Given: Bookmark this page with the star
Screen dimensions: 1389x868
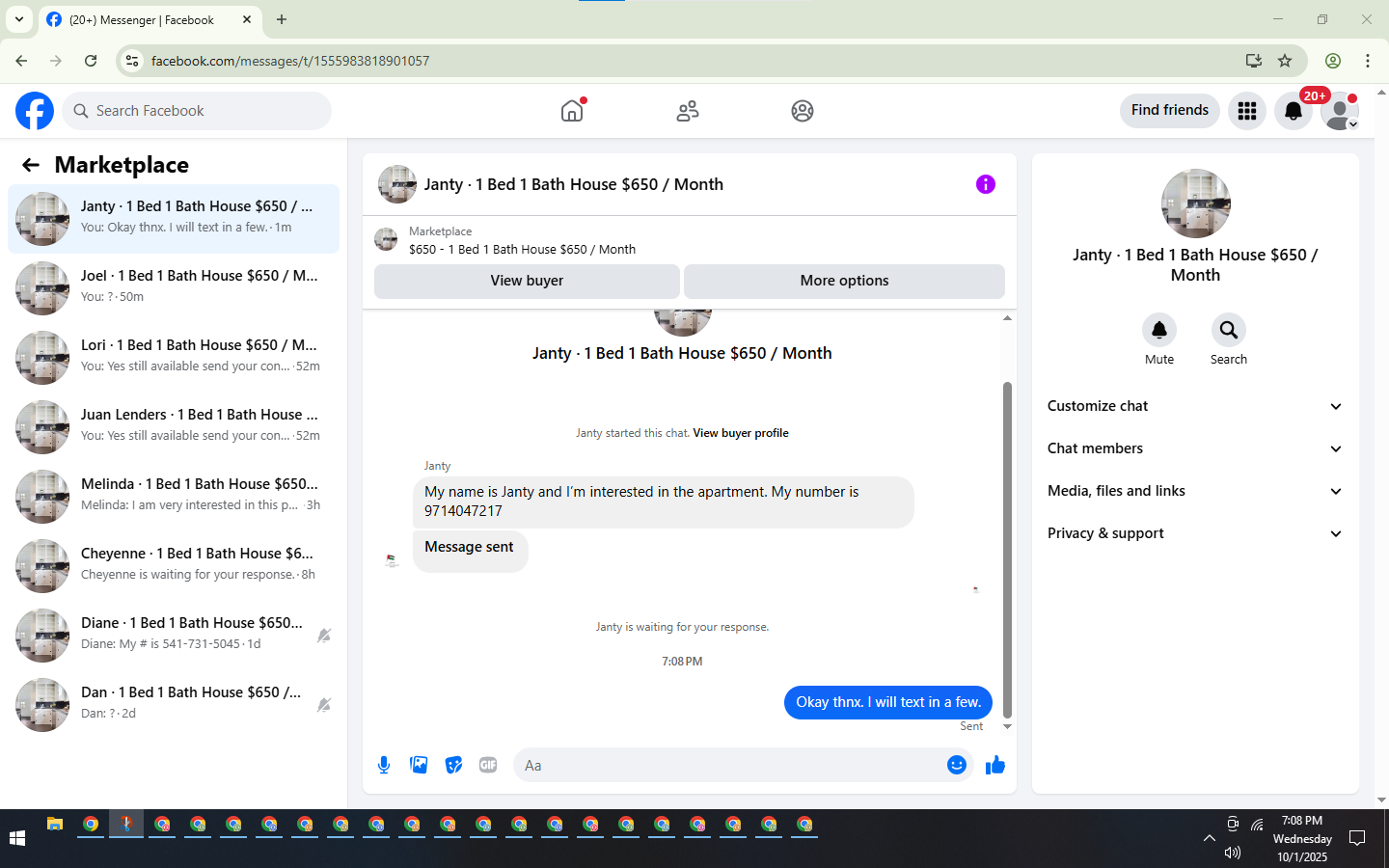Looking at the screenshot, I should pyautogui.click(x=1285, y=61).
